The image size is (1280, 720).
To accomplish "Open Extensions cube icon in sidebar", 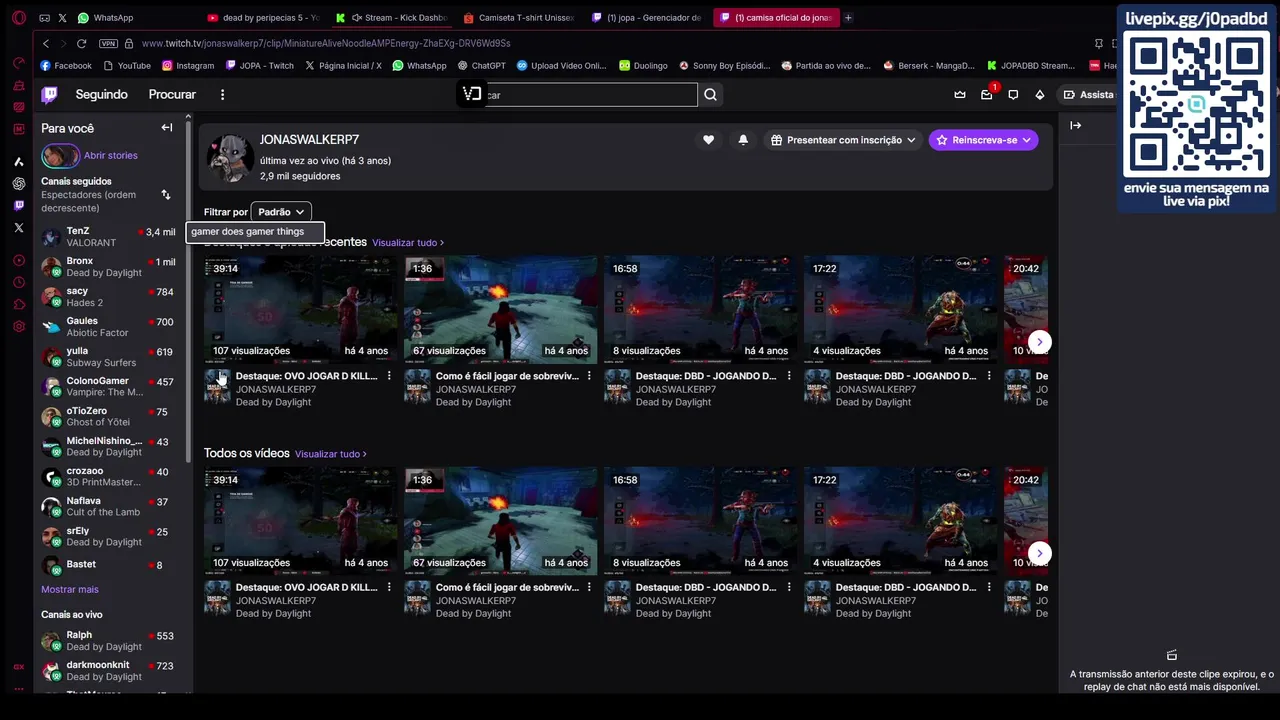I will tap(18, 304).
